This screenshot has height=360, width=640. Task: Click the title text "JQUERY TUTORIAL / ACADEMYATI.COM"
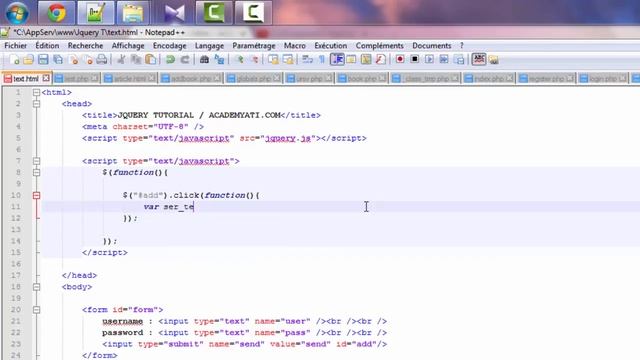[x=199, y=115]
